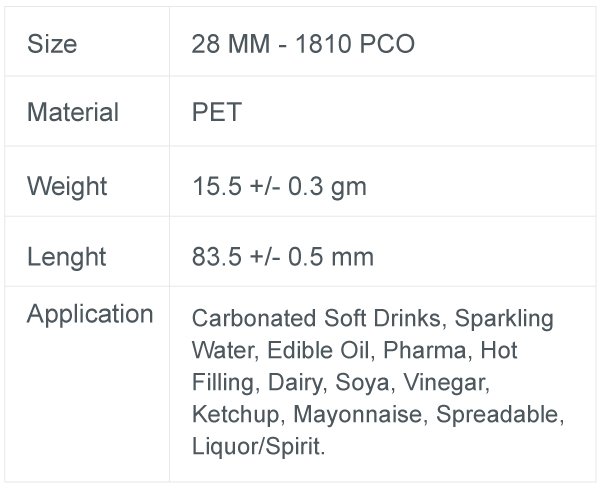This screenshot has height=500, width=600.
Task: Click the Lenght label cell
Action: click(x=87, y=251)
